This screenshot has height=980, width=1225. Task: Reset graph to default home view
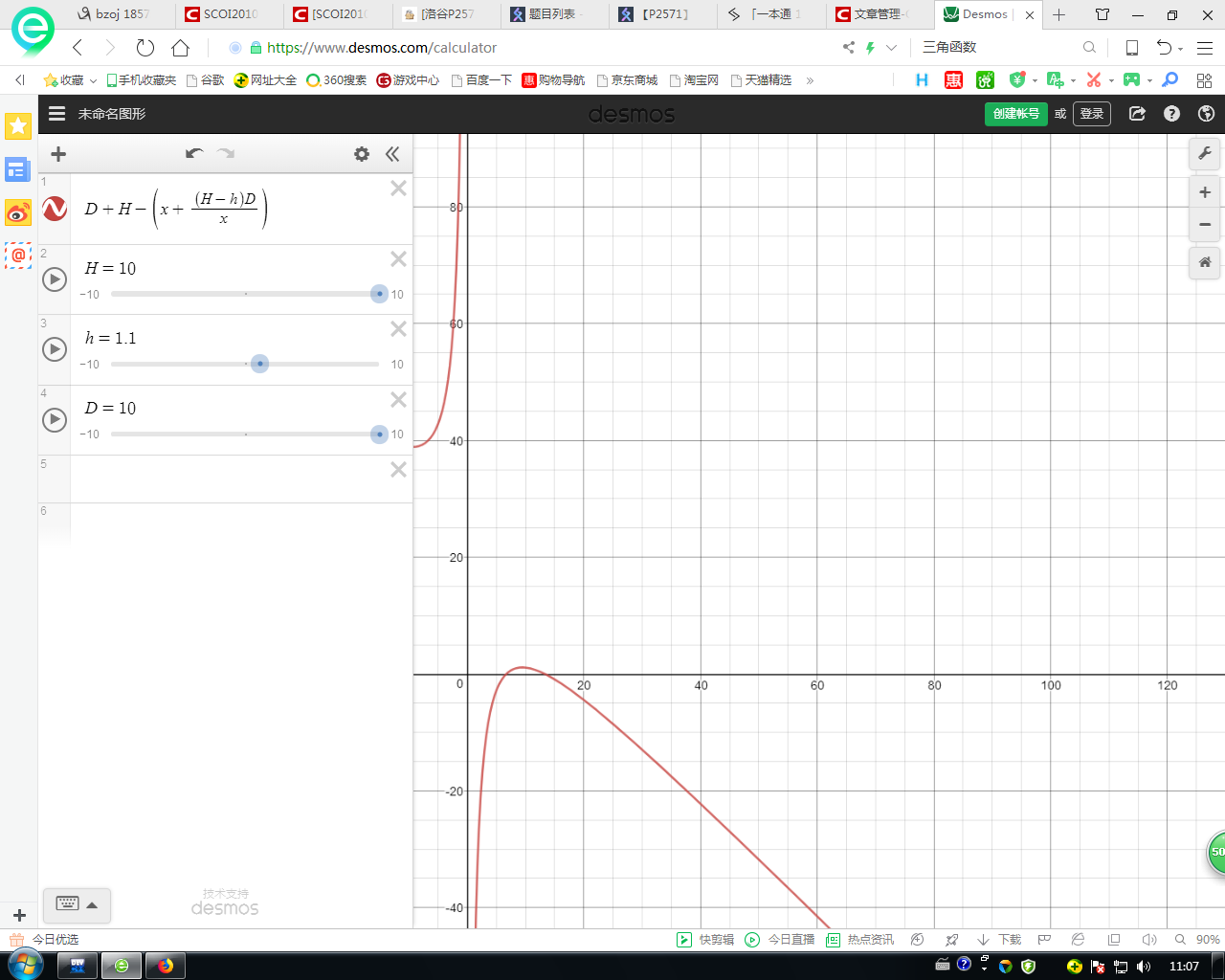pos(1205,262)
